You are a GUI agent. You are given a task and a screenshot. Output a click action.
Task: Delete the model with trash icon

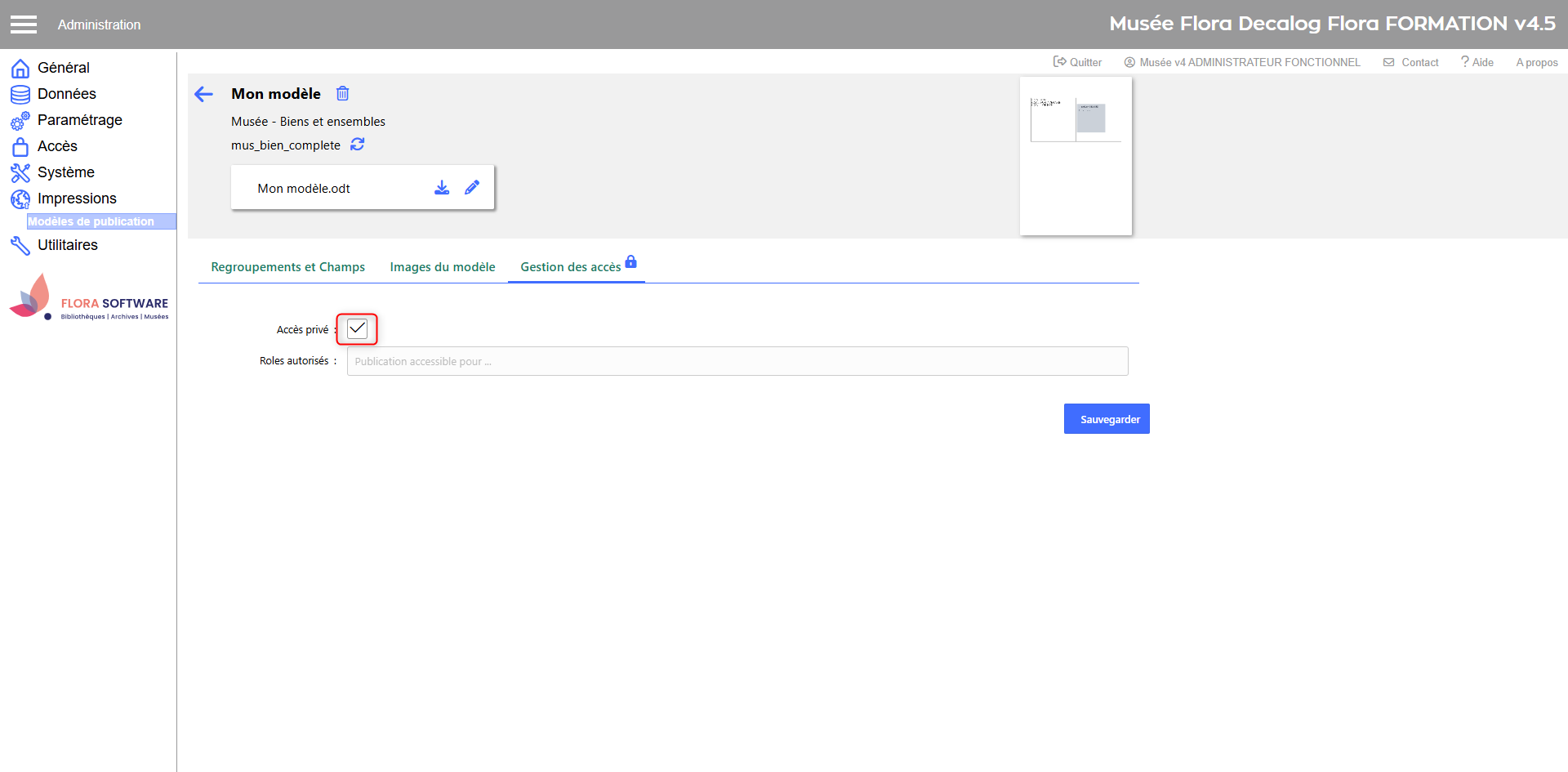pos(343,94)
